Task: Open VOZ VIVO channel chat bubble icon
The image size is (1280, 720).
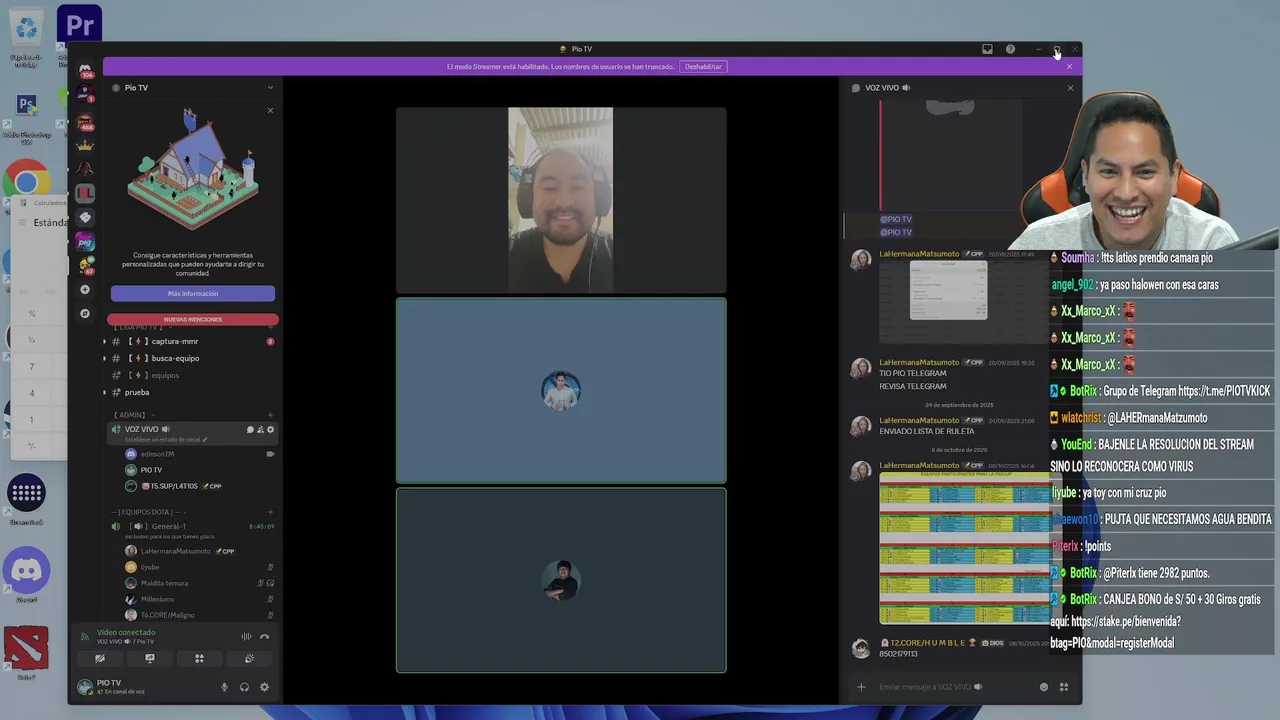Action: point(250,429)
